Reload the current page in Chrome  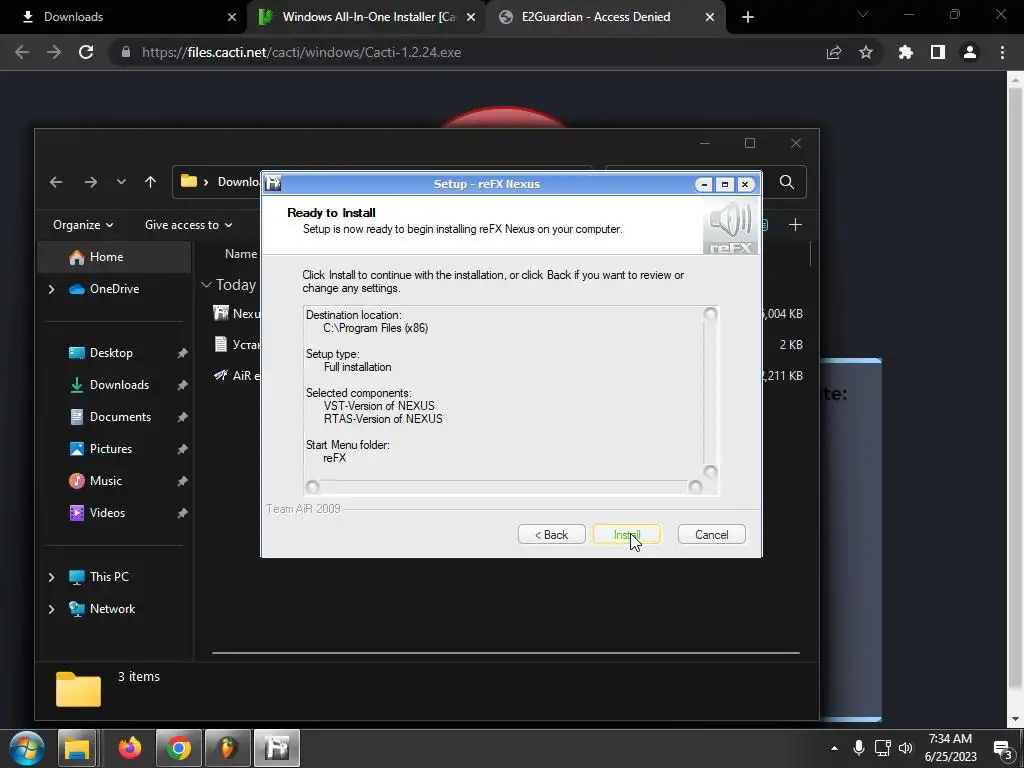[86, 52]
